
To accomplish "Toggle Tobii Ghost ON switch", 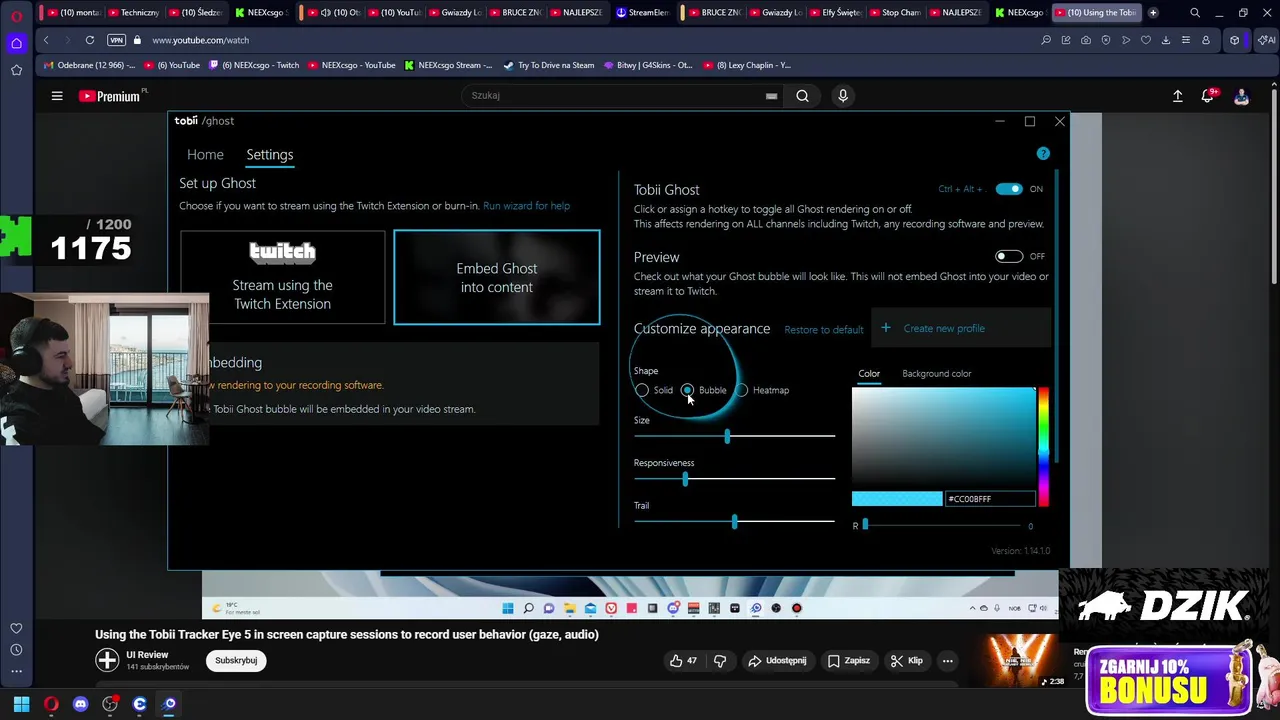I will 1009,189.
